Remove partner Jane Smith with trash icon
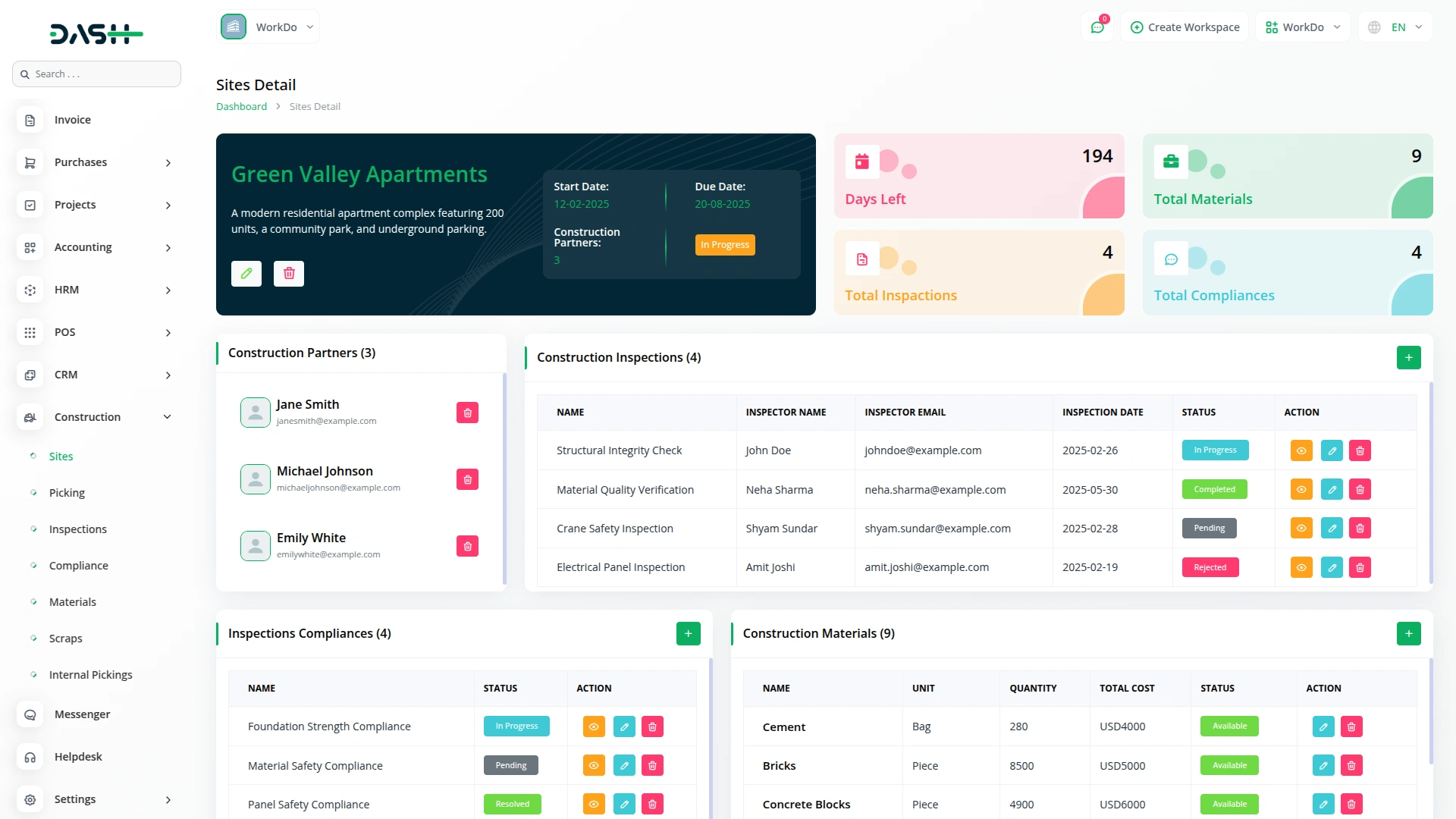The width and height of the screenshot is (1456, 819). (467, 413)
